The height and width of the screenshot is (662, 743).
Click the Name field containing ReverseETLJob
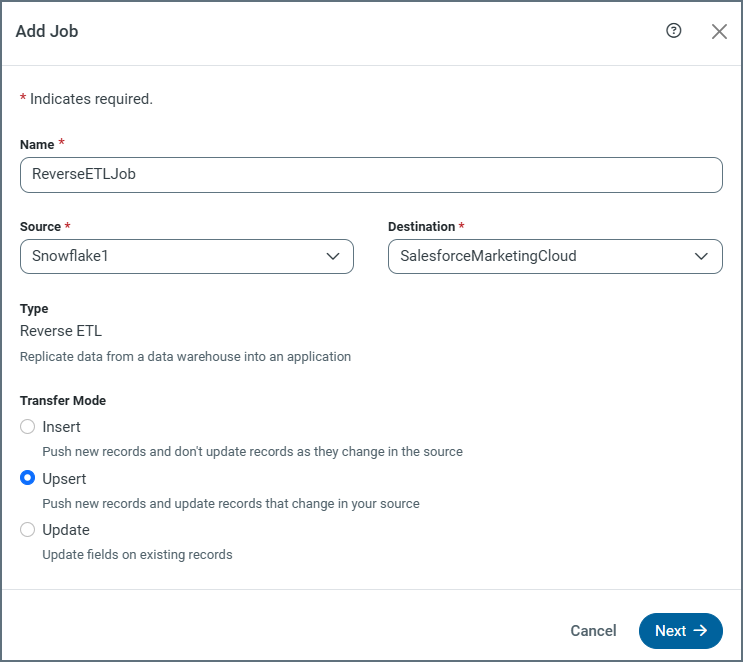[x=371, y=174]
